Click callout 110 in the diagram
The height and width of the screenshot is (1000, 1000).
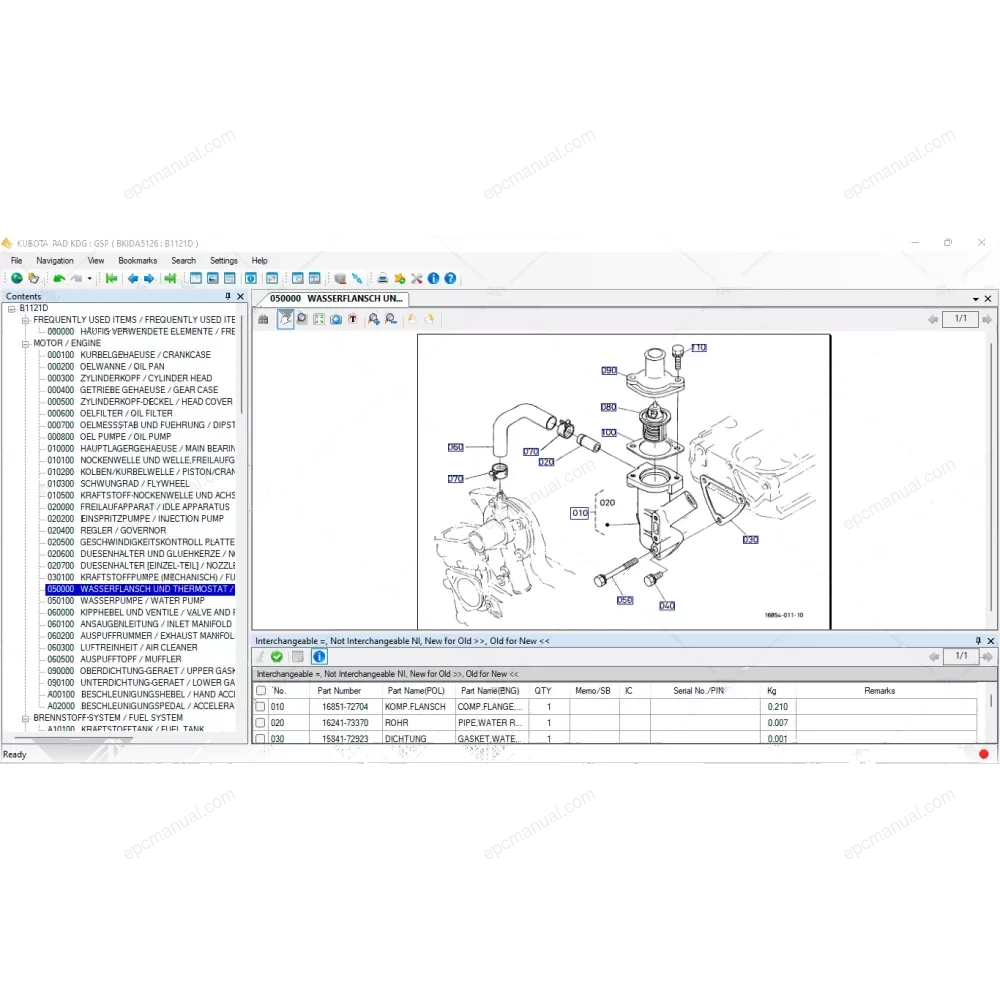700,348
